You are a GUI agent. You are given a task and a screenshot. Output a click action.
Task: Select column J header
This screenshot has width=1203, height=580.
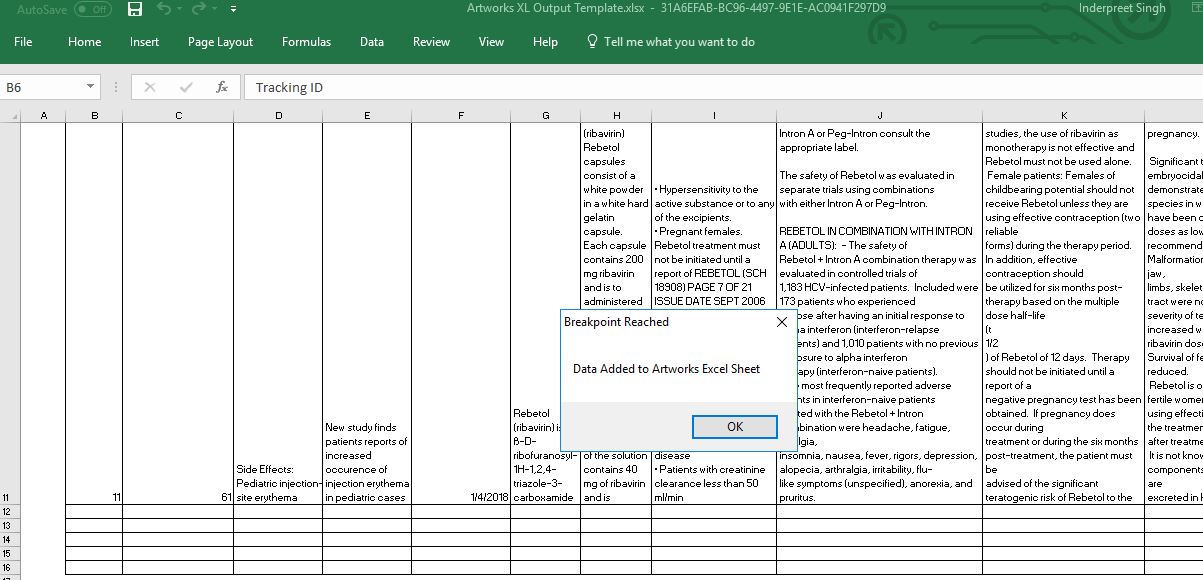(x=880, y=116)
